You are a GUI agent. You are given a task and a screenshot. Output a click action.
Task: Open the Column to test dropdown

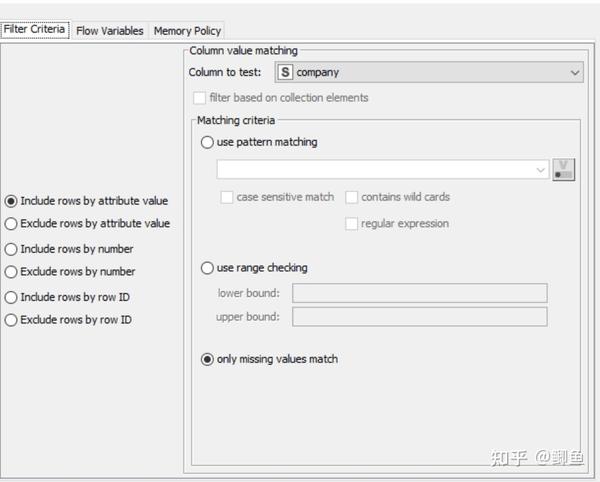(429, 72)
